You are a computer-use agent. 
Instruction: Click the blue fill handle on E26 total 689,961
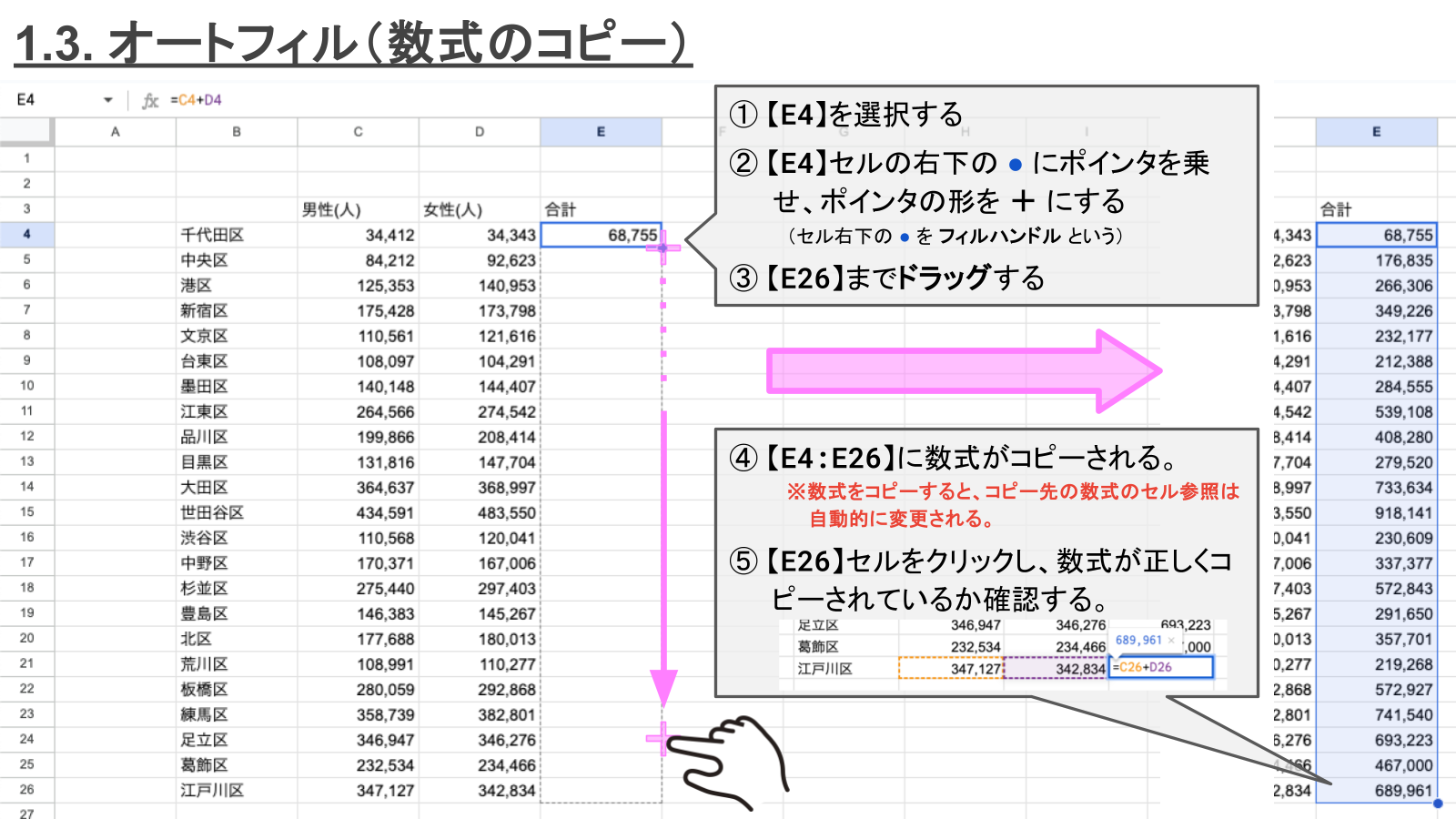(1439, 801)
